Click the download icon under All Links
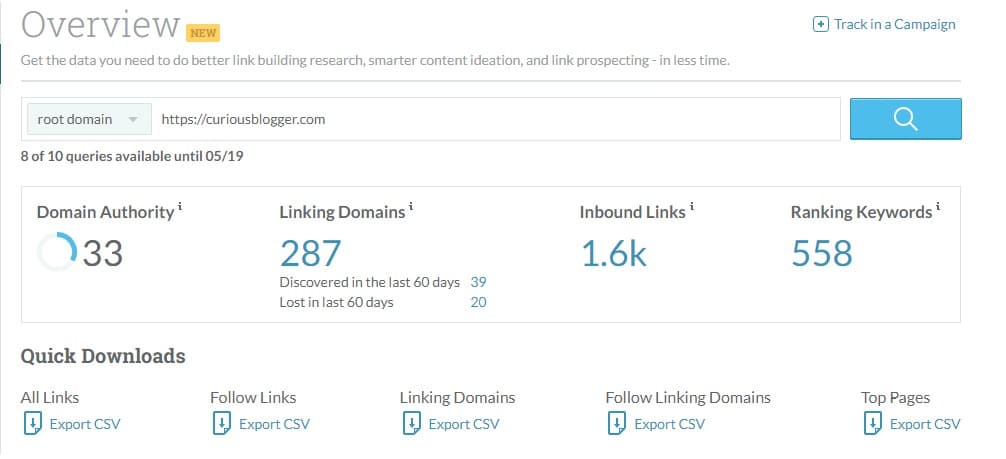The width and height of the screenshot is (1006, 459). [x=33, y=424]
